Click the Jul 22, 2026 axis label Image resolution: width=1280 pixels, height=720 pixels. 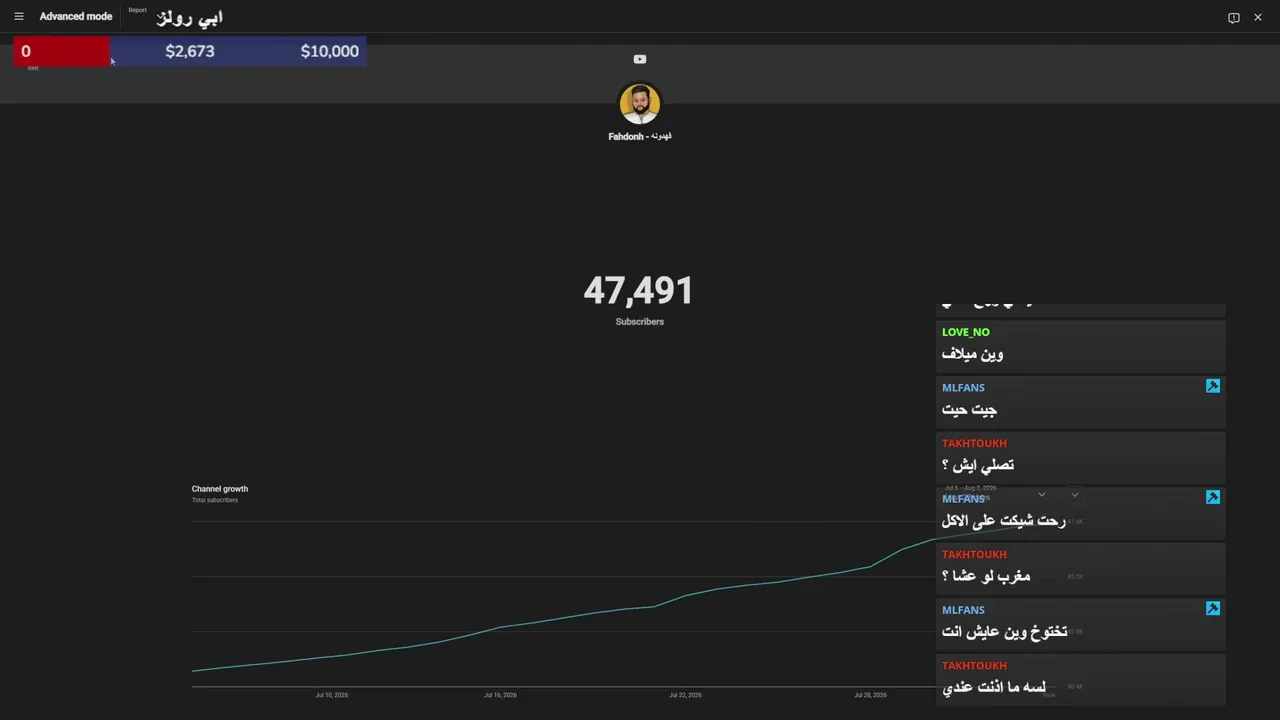[685, 695]
